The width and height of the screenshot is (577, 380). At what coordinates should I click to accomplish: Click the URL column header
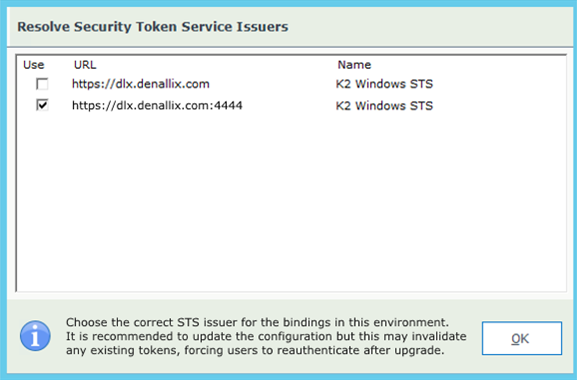point(85,65)
